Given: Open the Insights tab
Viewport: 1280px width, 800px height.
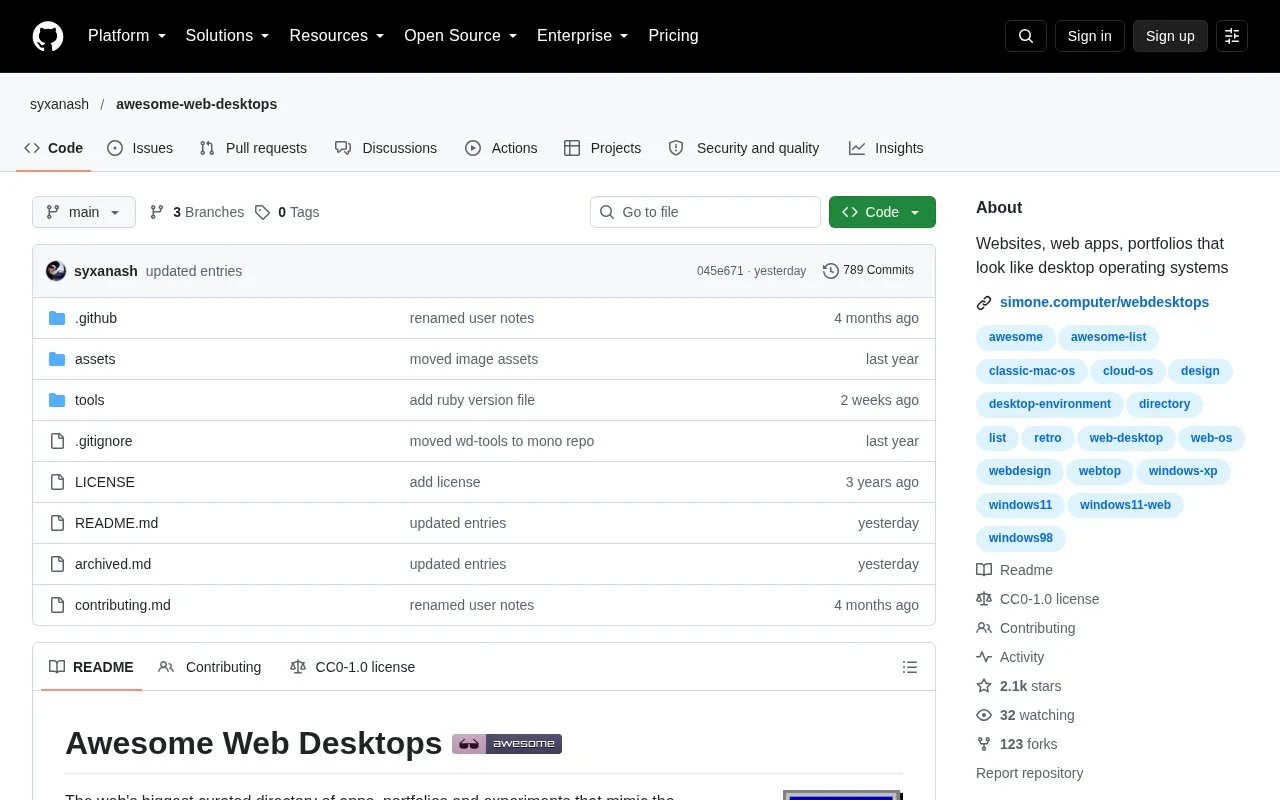Looking at the screenshot, I should click(886, 148).
